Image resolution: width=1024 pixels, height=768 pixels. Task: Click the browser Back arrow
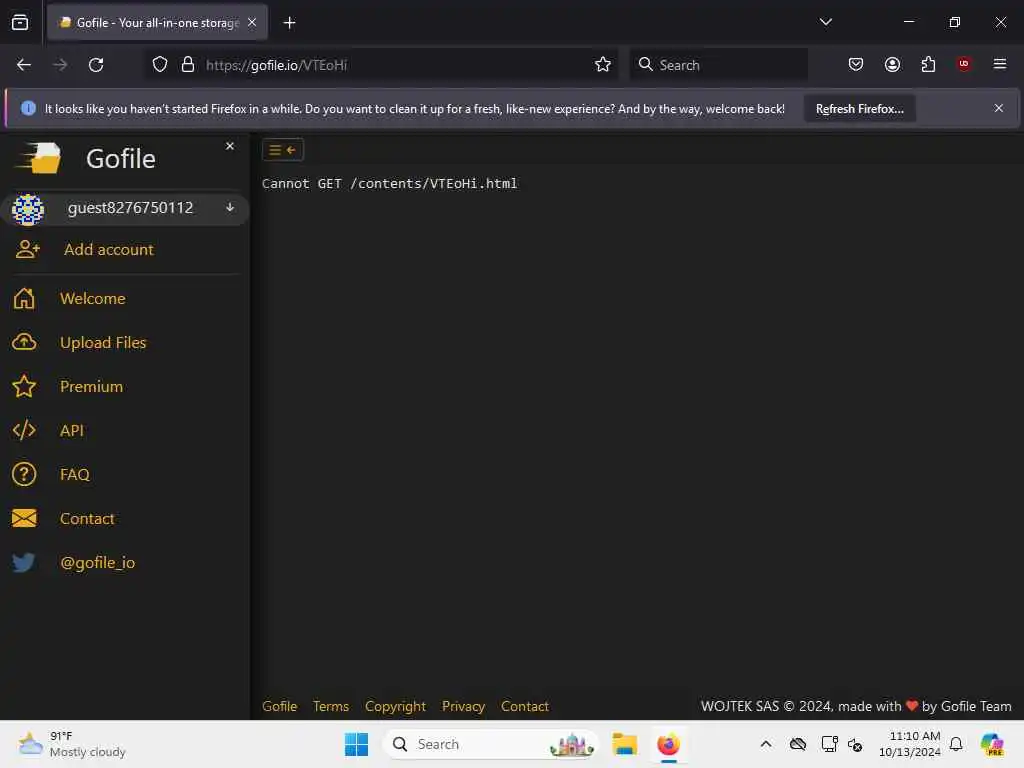24,65
